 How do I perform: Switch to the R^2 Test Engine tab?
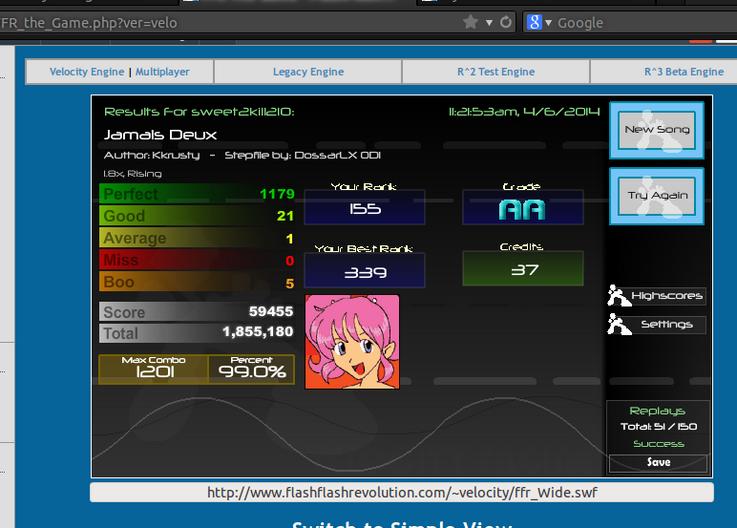496,72
